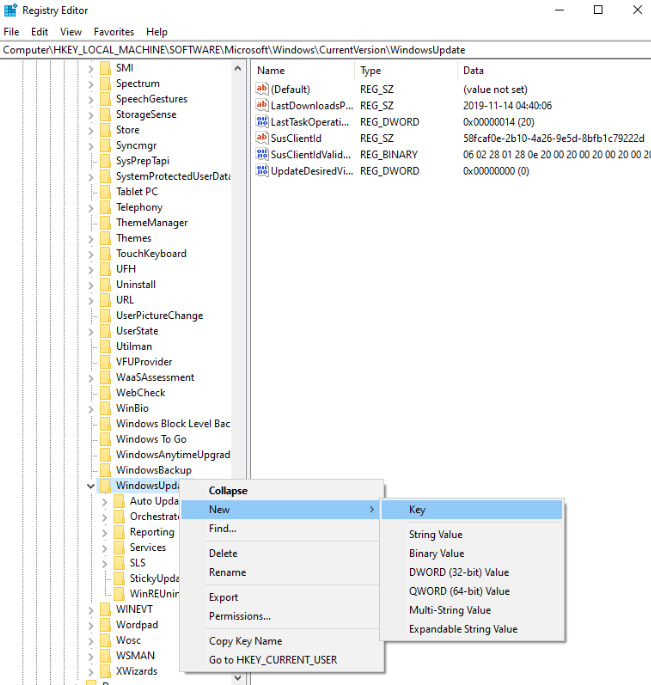The image size is (651, 685).
Task: Select the SusClientId string value icon
Action: pyautogui.click(x=264, y=138)
